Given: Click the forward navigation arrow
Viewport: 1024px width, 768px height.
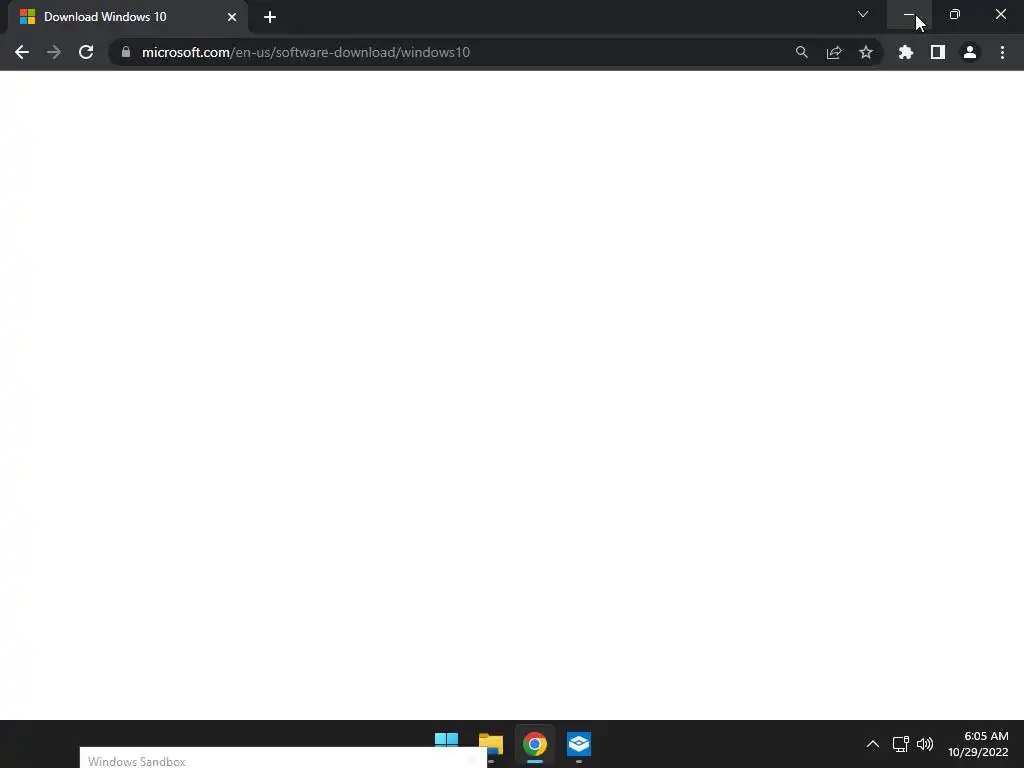Looking at the screenshot, I should click(x=54, y=52).
